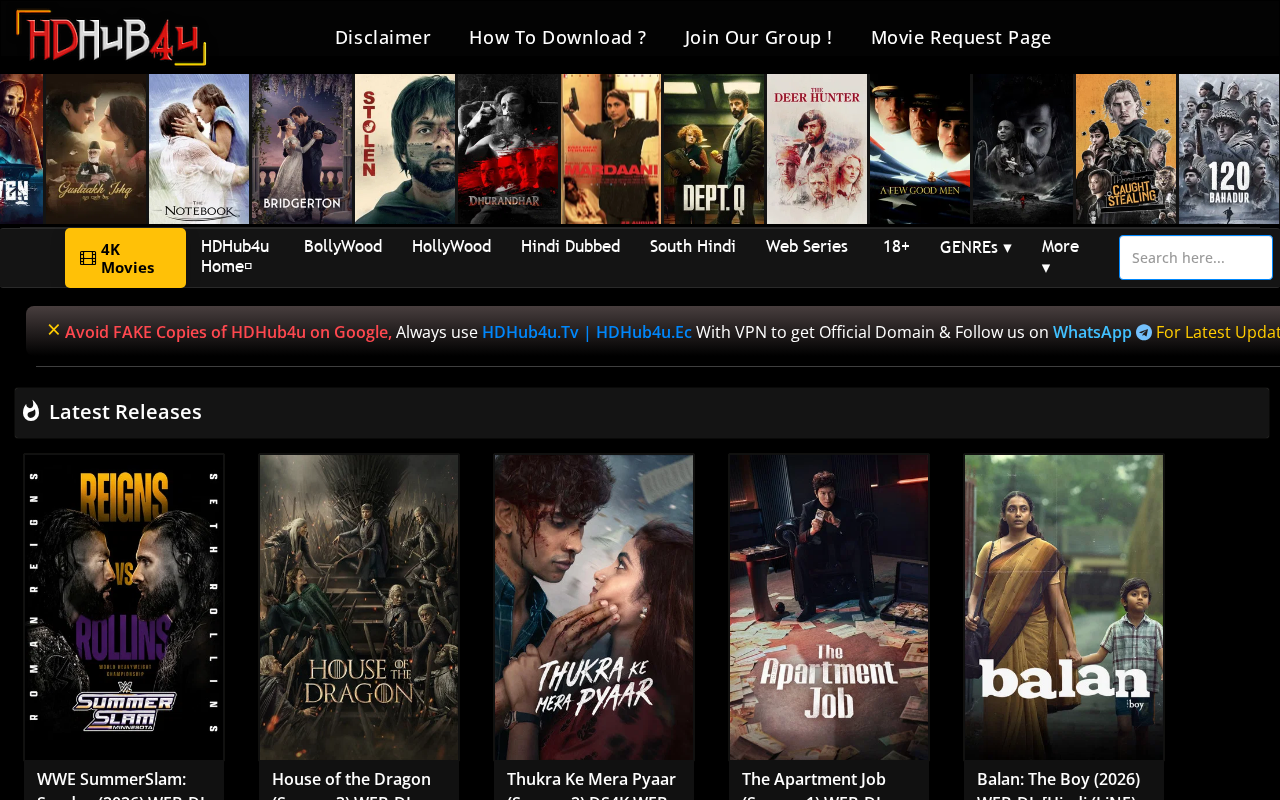The image size is (1280, 800).
Task: Click the House of the Dragon title link
Action: point(352,784)
